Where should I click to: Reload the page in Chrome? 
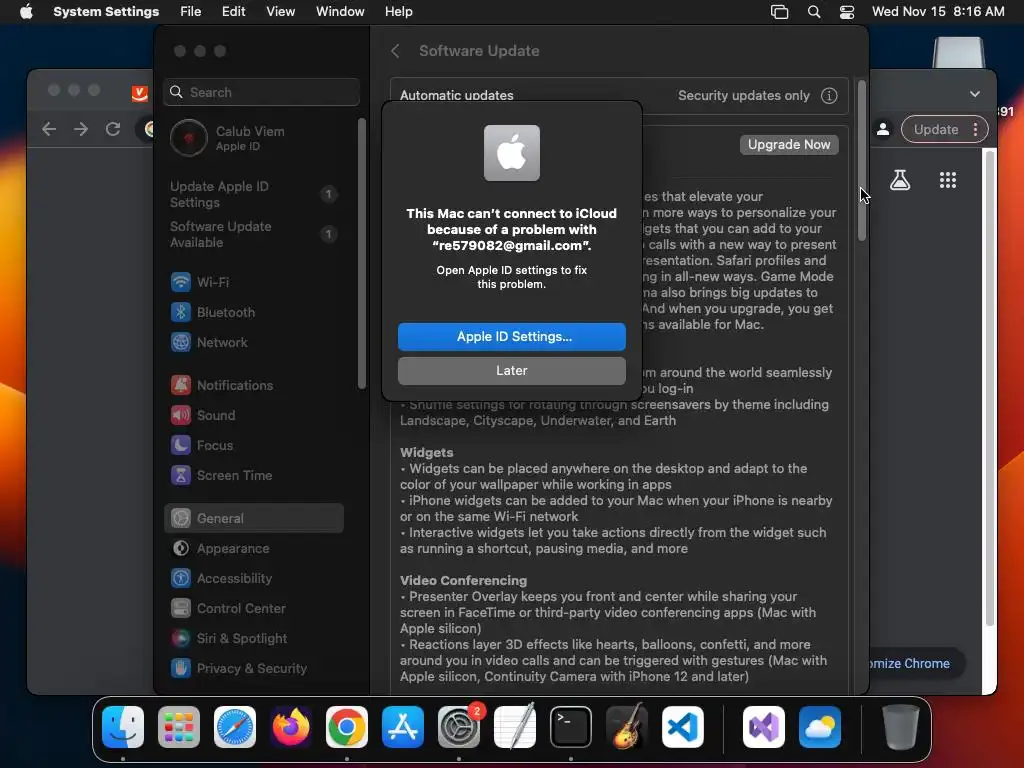coord(113,129)
